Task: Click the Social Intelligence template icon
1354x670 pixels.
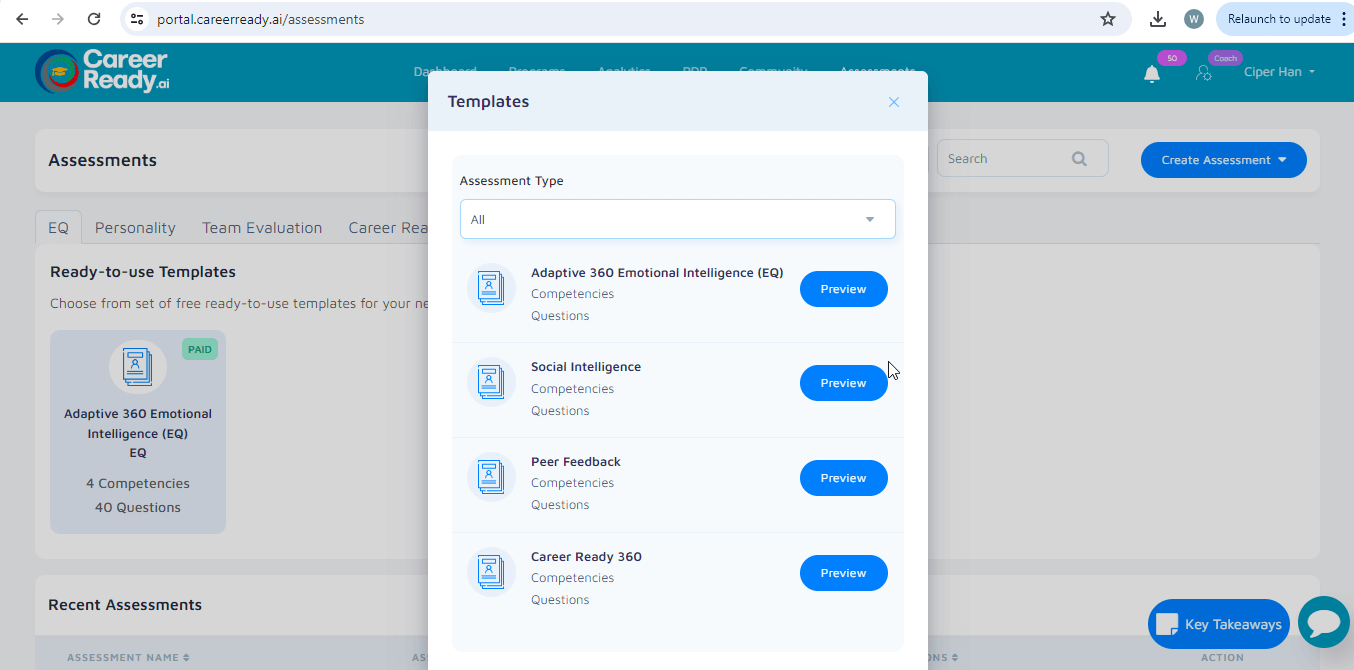Action: (491, 383)
